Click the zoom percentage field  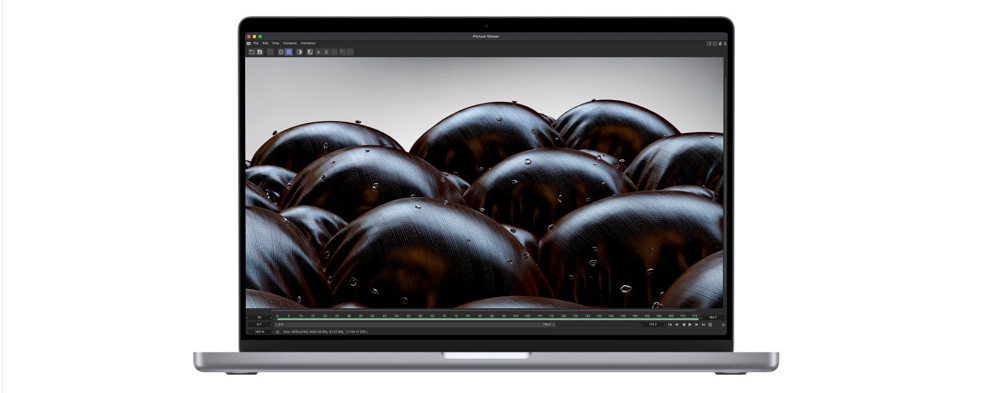tap(260, 332)
